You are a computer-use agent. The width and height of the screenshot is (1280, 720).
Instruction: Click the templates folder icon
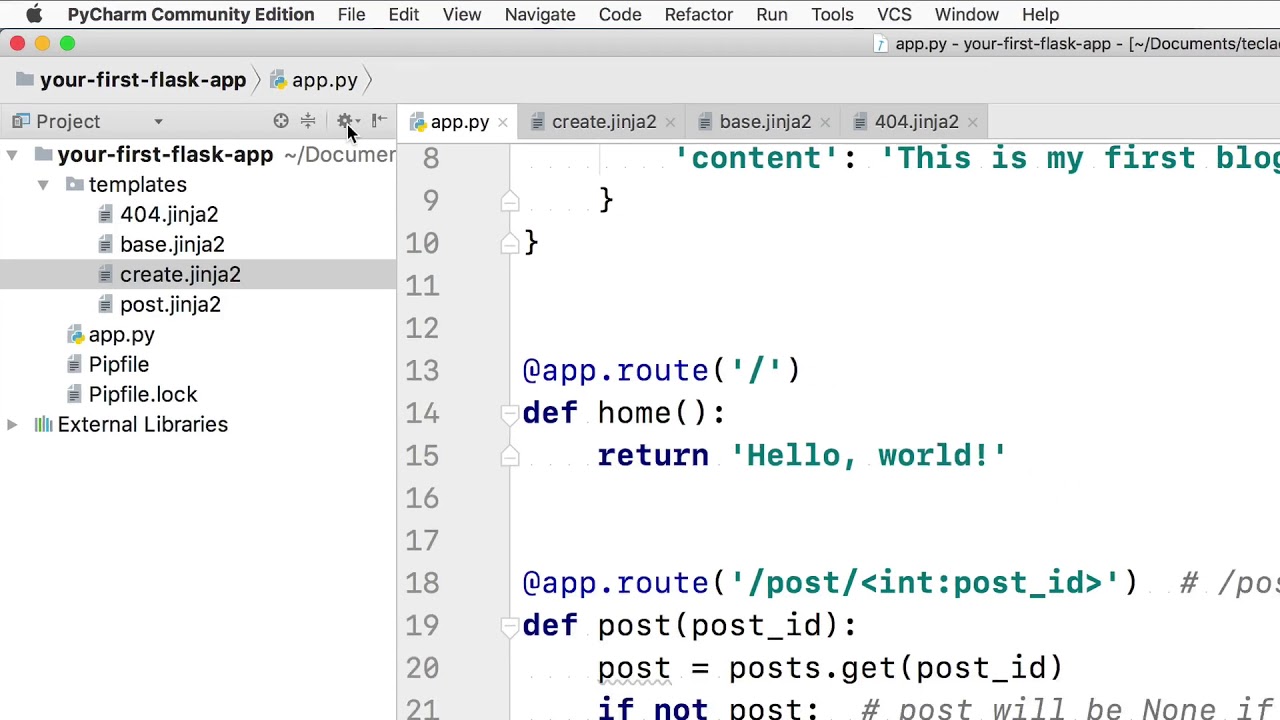(x=75, y=185)
